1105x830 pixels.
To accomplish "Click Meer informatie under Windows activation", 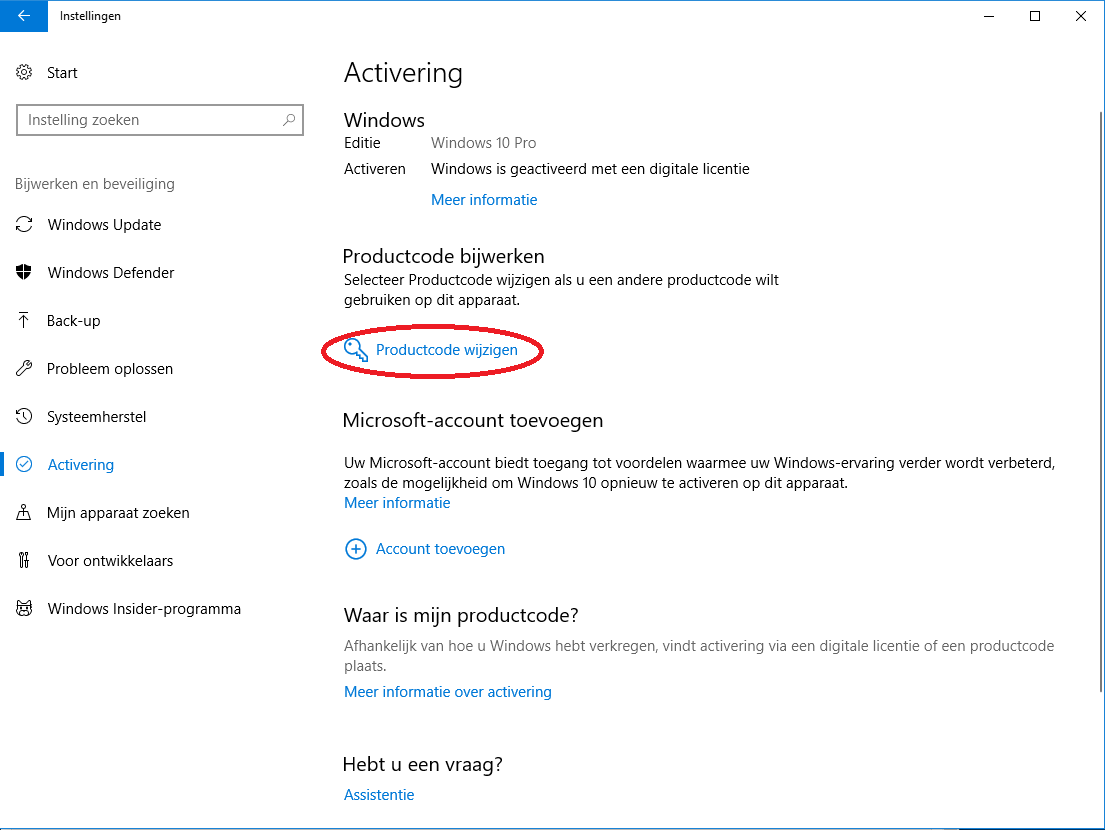I will coord(484,200).
